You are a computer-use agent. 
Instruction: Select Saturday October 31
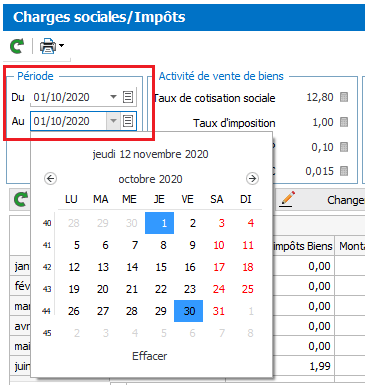coord(219,311)
